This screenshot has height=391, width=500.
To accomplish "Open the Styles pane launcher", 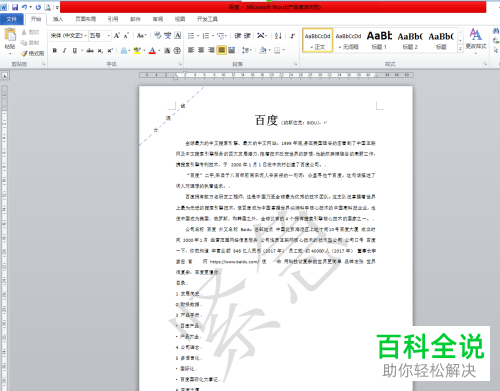I will tap(485, 64).
